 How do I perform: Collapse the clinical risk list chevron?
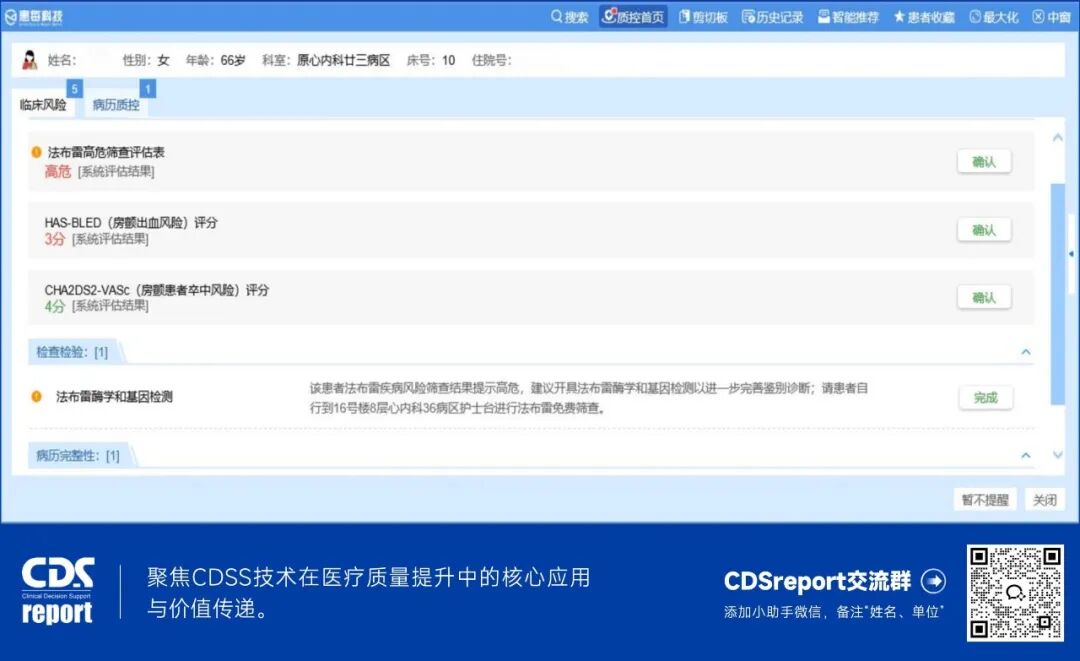1059,137
